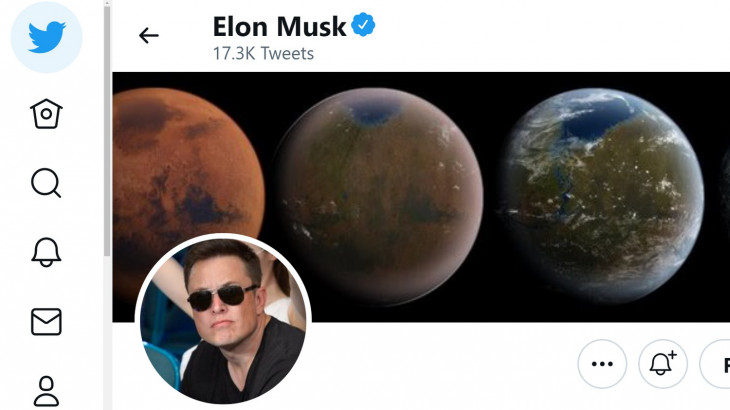
Task: Go back using the left arrow
Action: 149,35
